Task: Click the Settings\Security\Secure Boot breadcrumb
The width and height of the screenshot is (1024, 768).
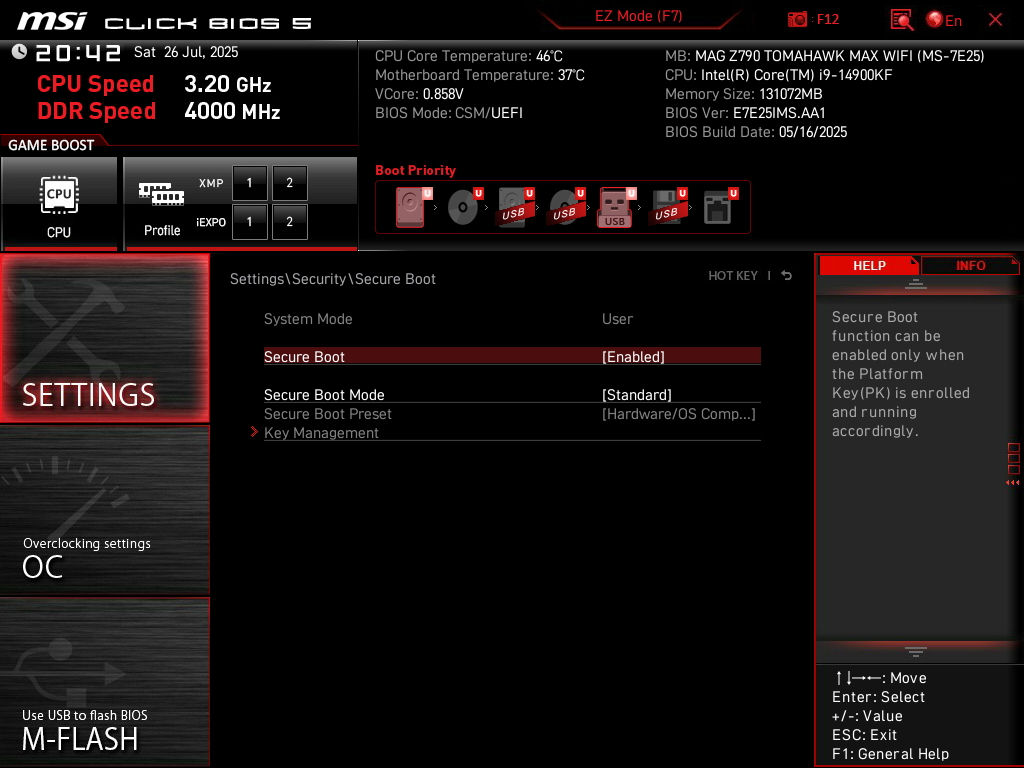Action: (x=332, y=279)
